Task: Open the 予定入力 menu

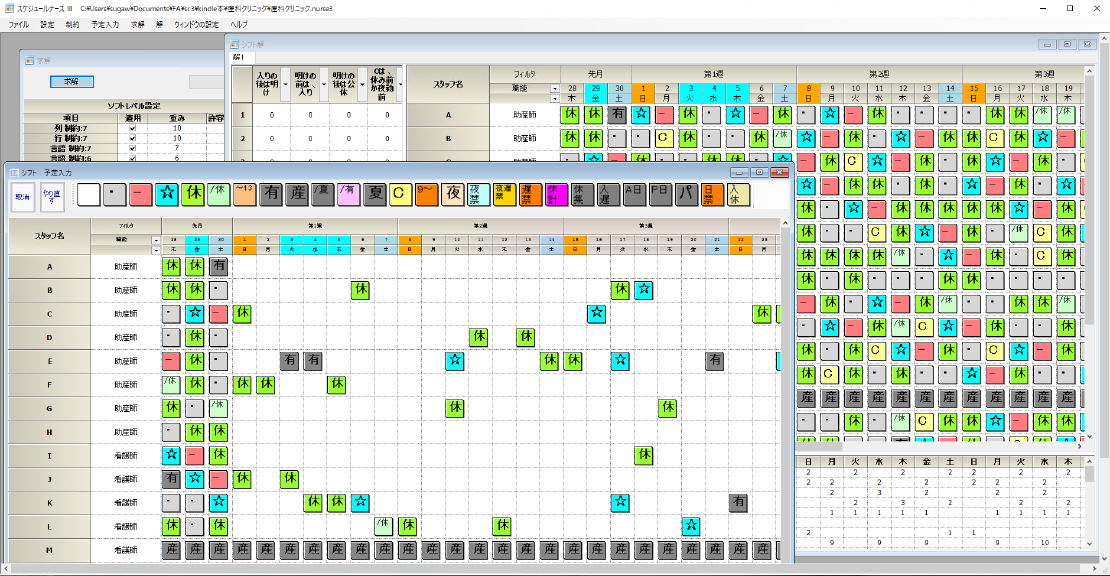Action: [x=104, y=23]
